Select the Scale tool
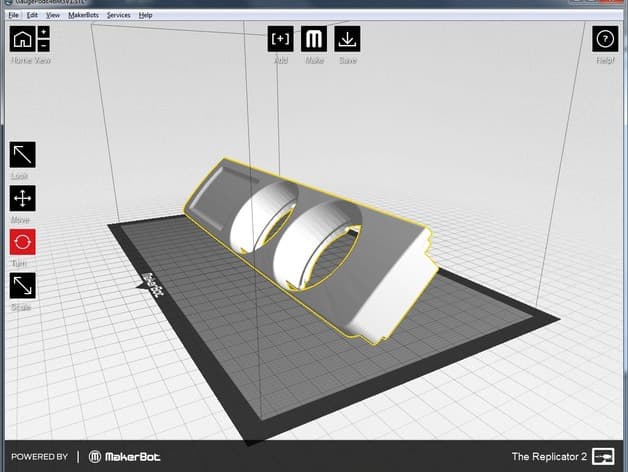This screenshot has width=628, height=472. (22, 286)
